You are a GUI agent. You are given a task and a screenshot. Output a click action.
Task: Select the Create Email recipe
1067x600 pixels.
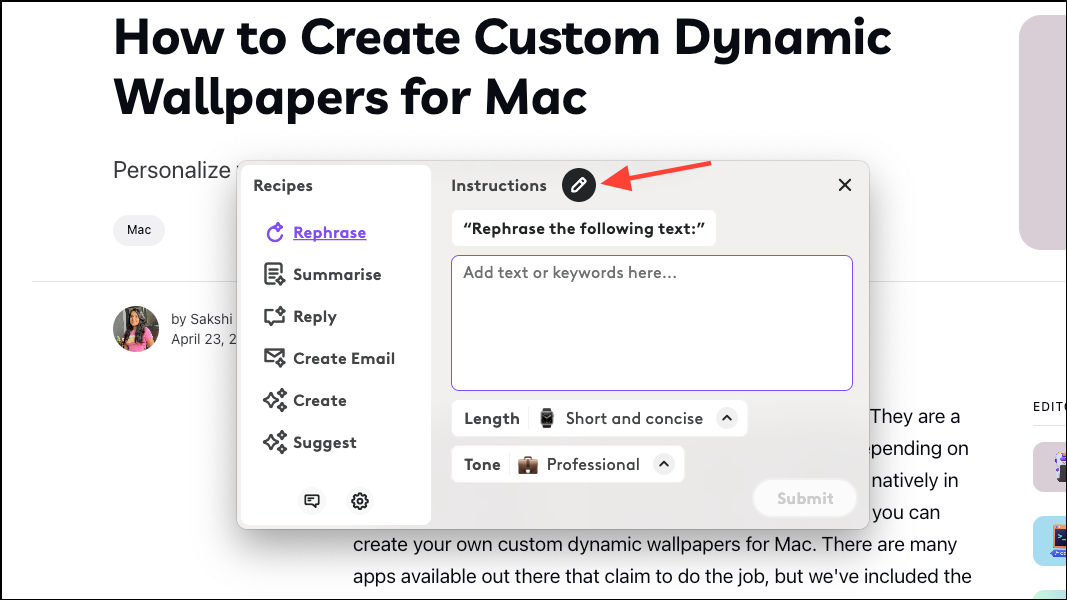[344, 359]
